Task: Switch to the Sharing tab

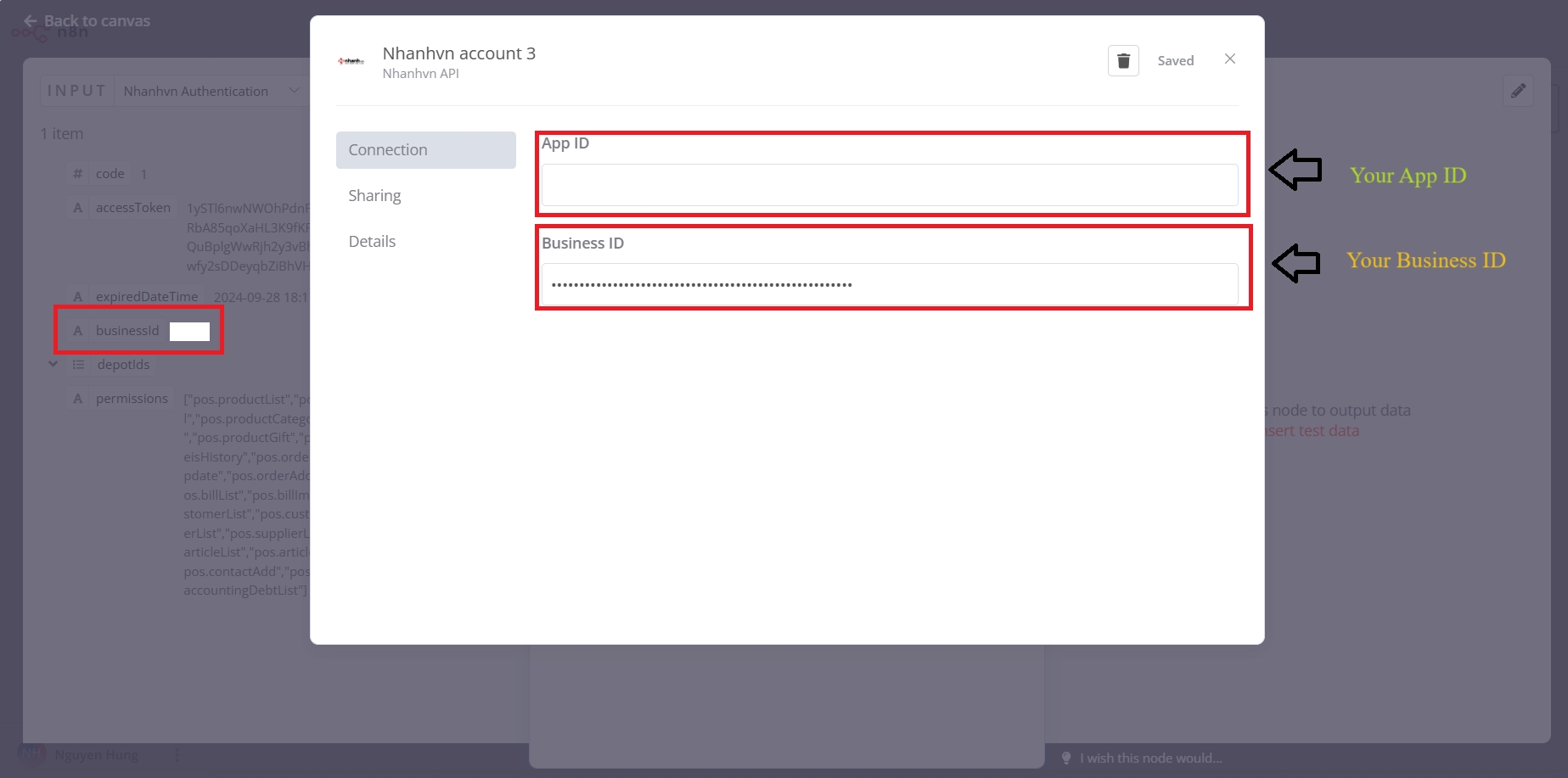Action: [x=374, y=196]
